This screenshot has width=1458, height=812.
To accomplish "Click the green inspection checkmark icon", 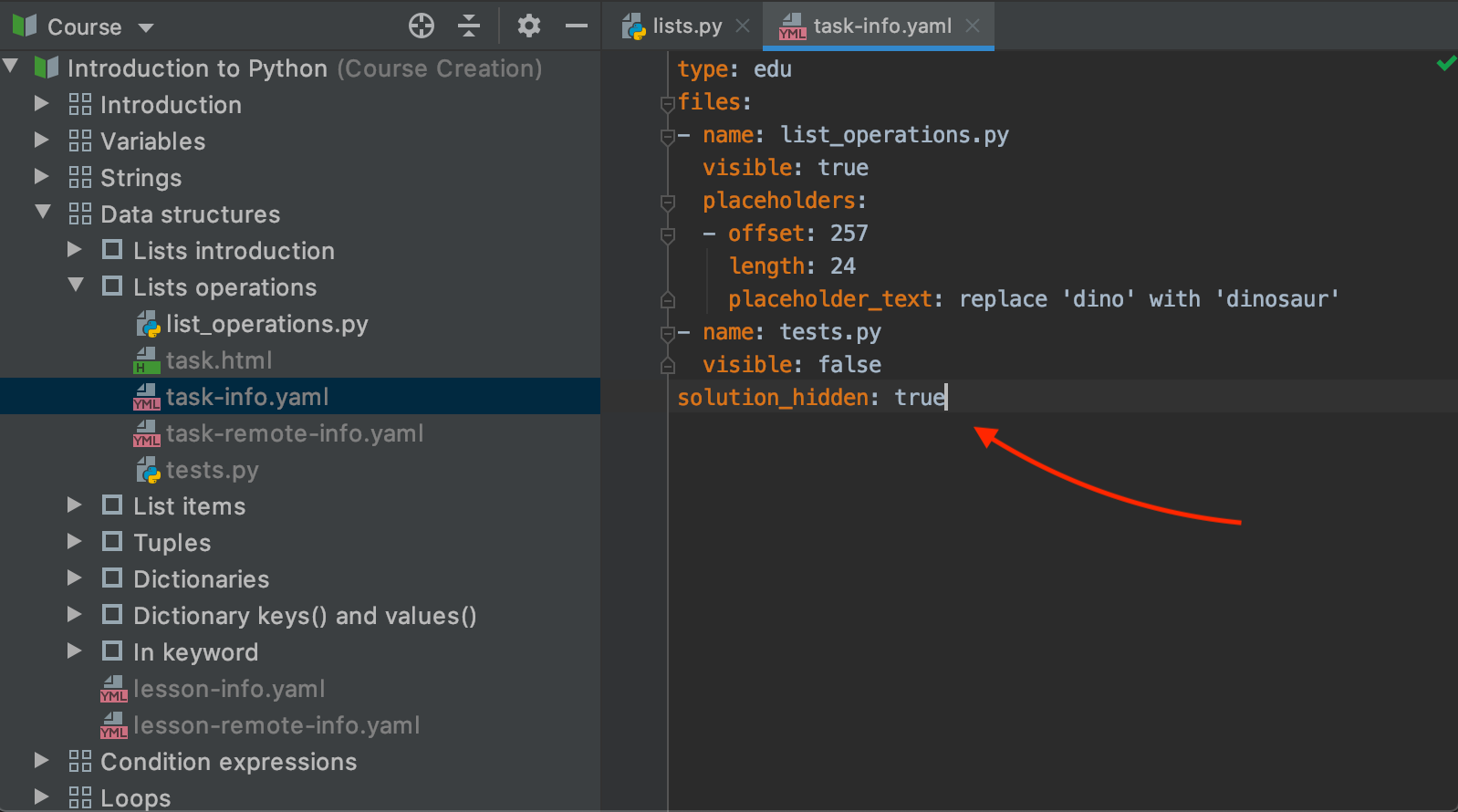I will point(1446,64).
